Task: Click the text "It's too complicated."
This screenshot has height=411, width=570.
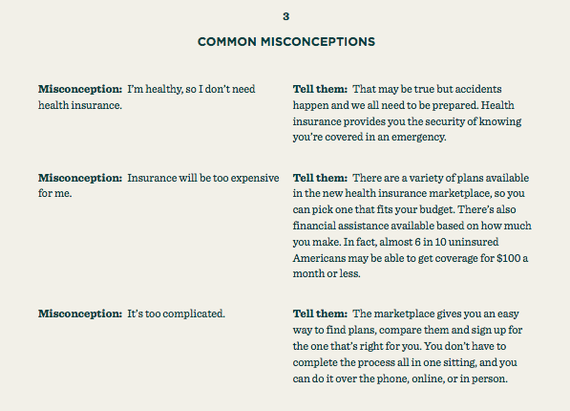Action: coord(176,314)
